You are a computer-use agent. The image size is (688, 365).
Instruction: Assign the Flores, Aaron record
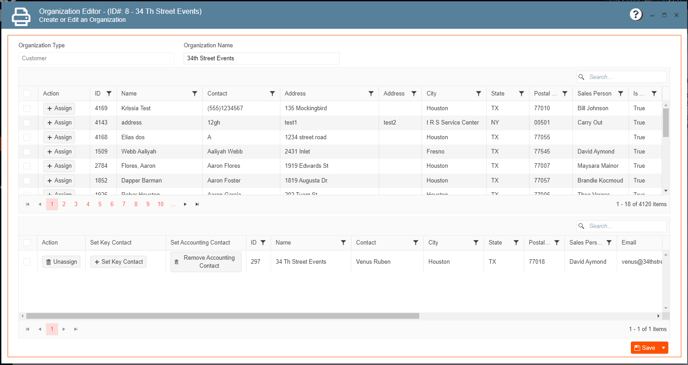click(x=59, y=166)
